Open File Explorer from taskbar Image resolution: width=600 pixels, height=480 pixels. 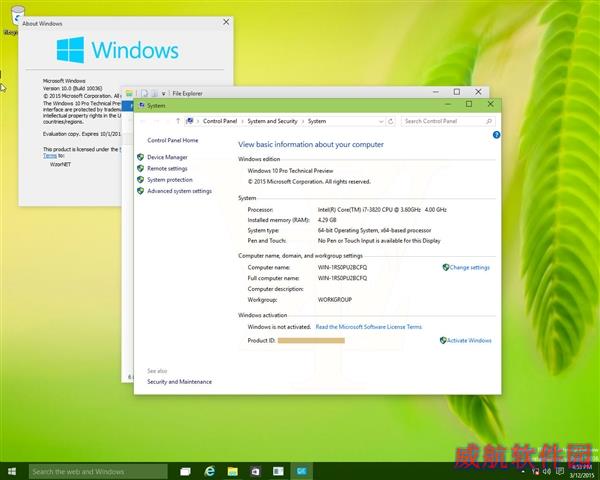[x=232, y=471]
